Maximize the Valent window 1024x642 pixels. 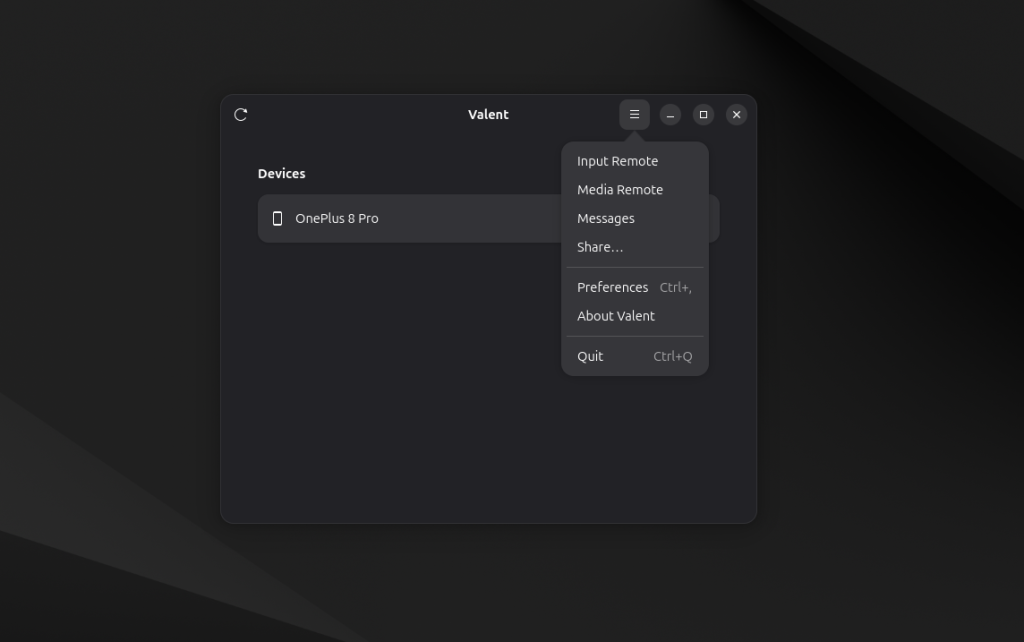[x=703, y=115]
